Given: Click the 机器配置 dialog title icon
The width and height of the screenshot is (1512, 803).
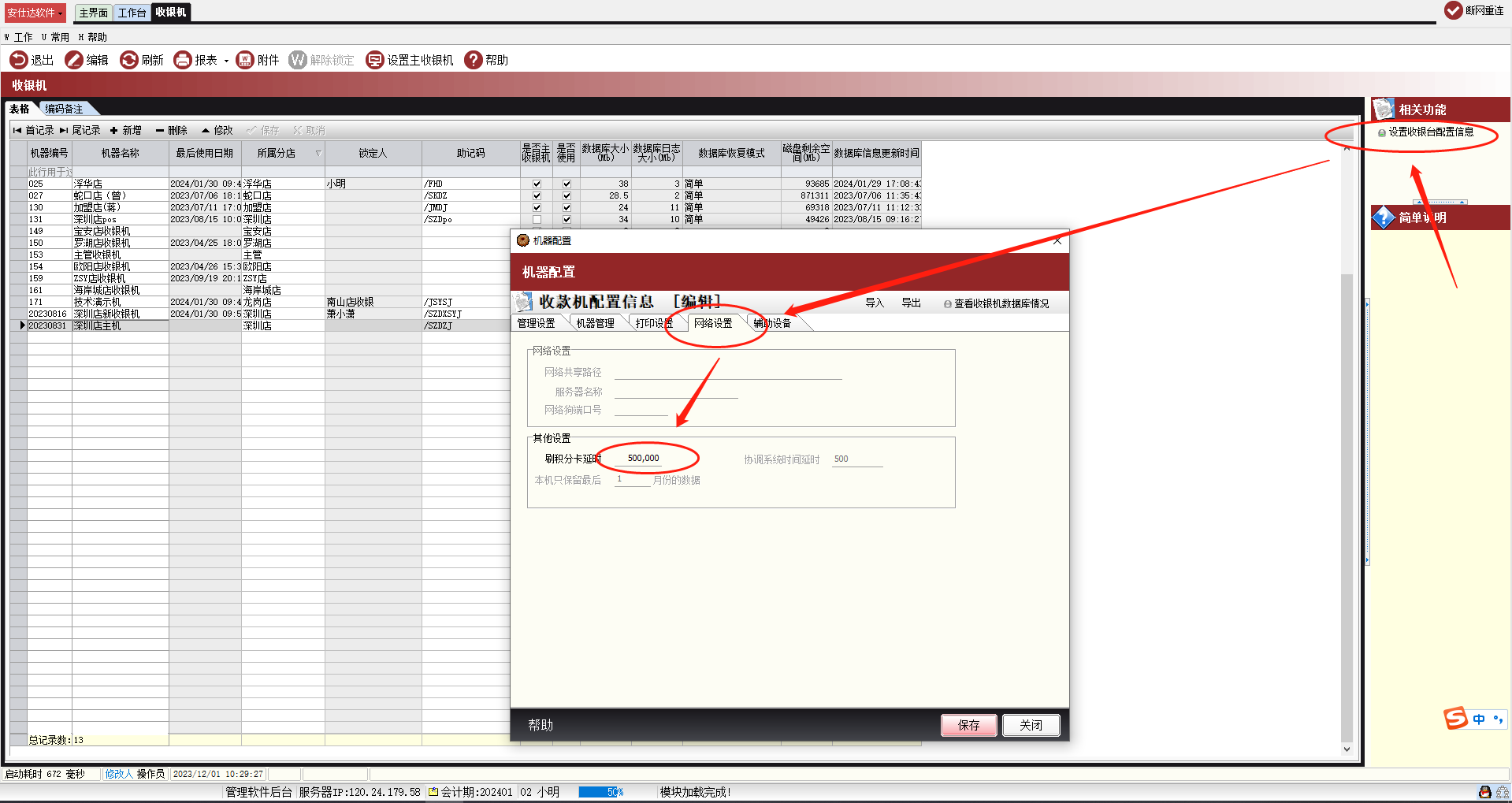Looking at the screenshot, I should (x=523, y=240).
